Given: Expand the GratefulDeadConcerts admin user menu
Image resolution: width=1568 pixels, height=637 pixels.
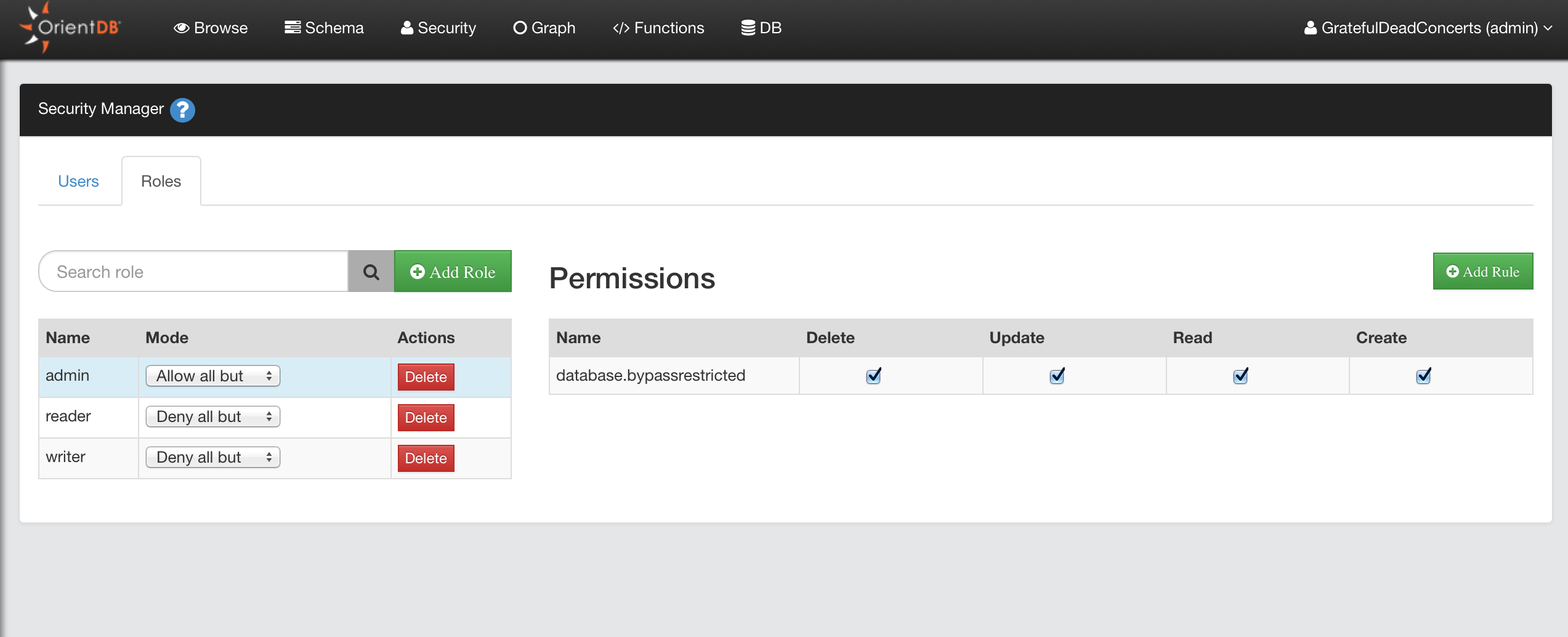Looking at the screenshot, I should [1428, 28].
